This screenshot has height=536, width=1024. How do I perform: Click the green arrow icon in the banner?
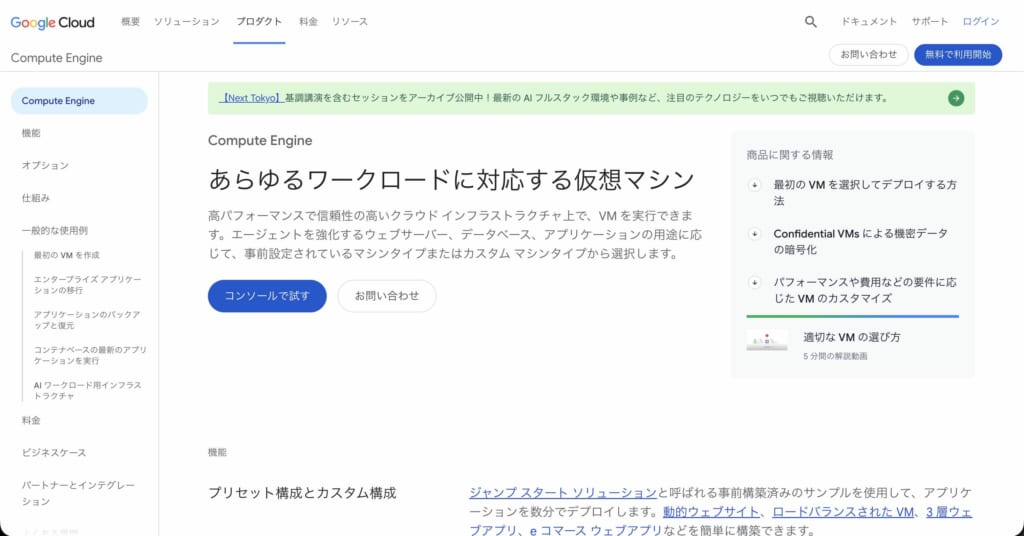(955, 98)
